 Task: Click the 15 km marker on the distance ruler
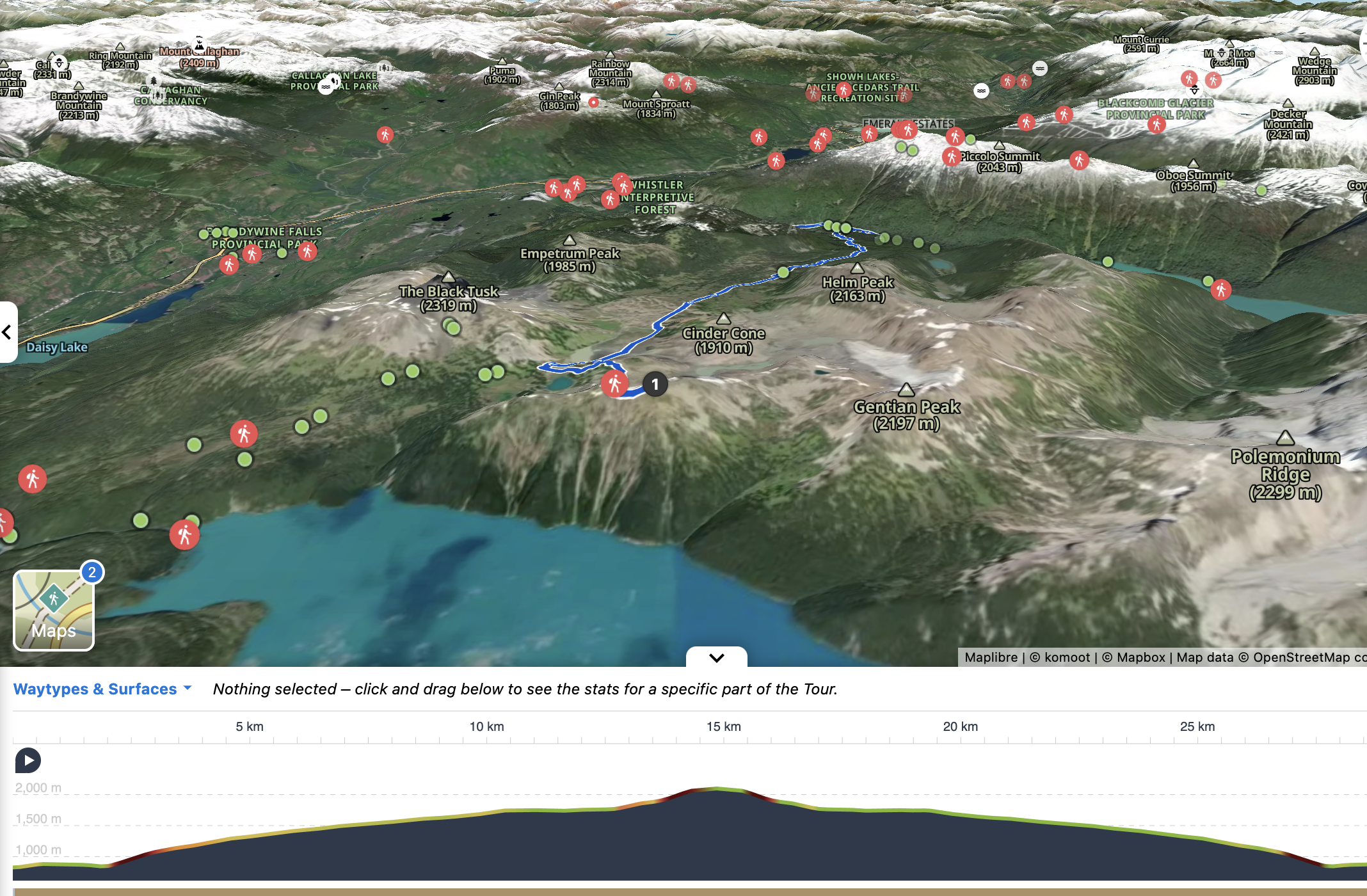[723, 727]
